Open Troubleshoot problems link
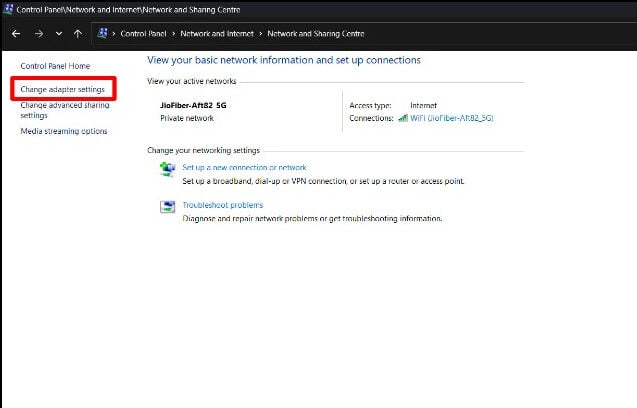Image resolution: width=637 pixels, height=408 pixels. coord(223,205)
